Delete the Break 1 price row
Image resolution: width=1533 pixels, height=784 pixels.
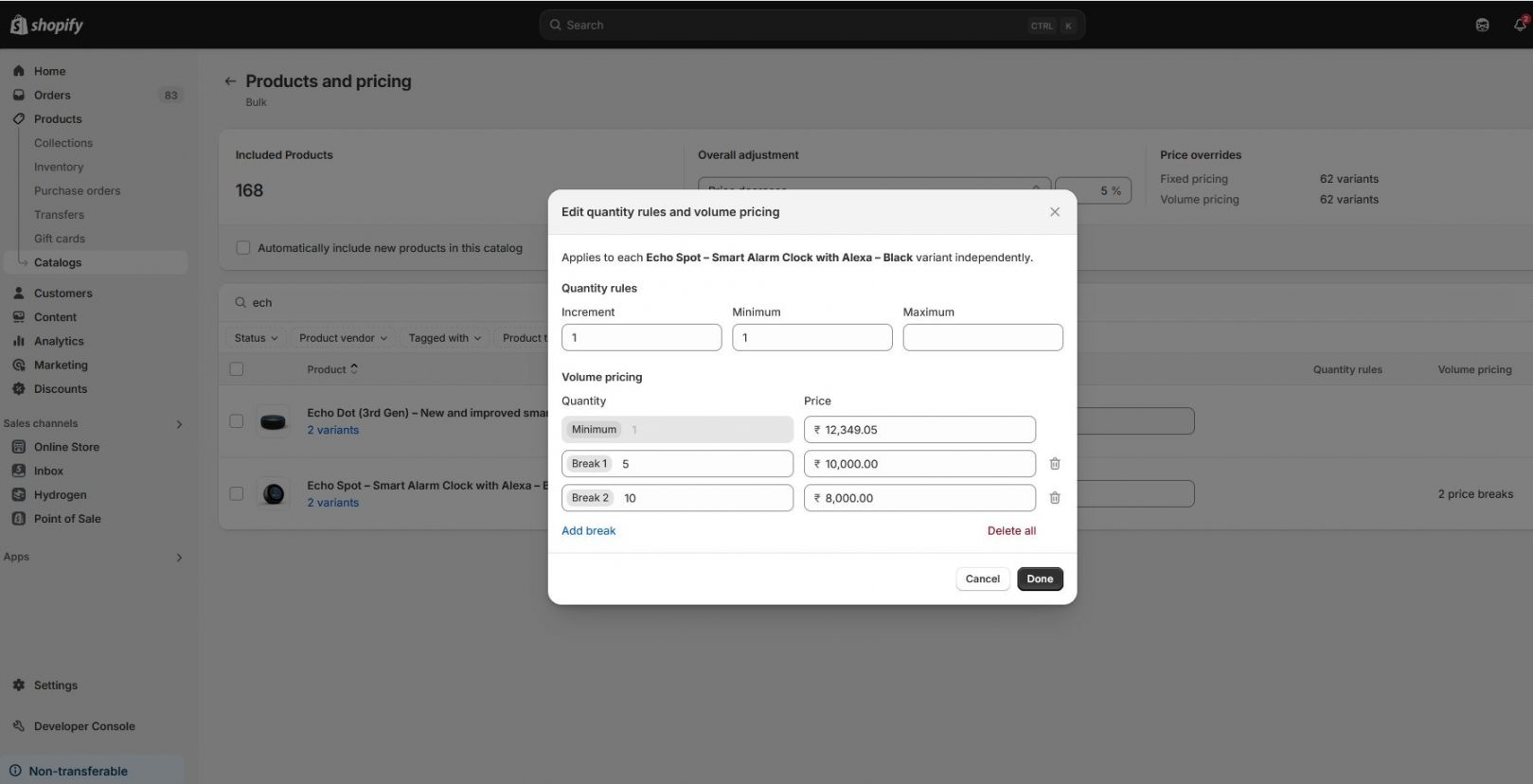tap(1054, 464)
